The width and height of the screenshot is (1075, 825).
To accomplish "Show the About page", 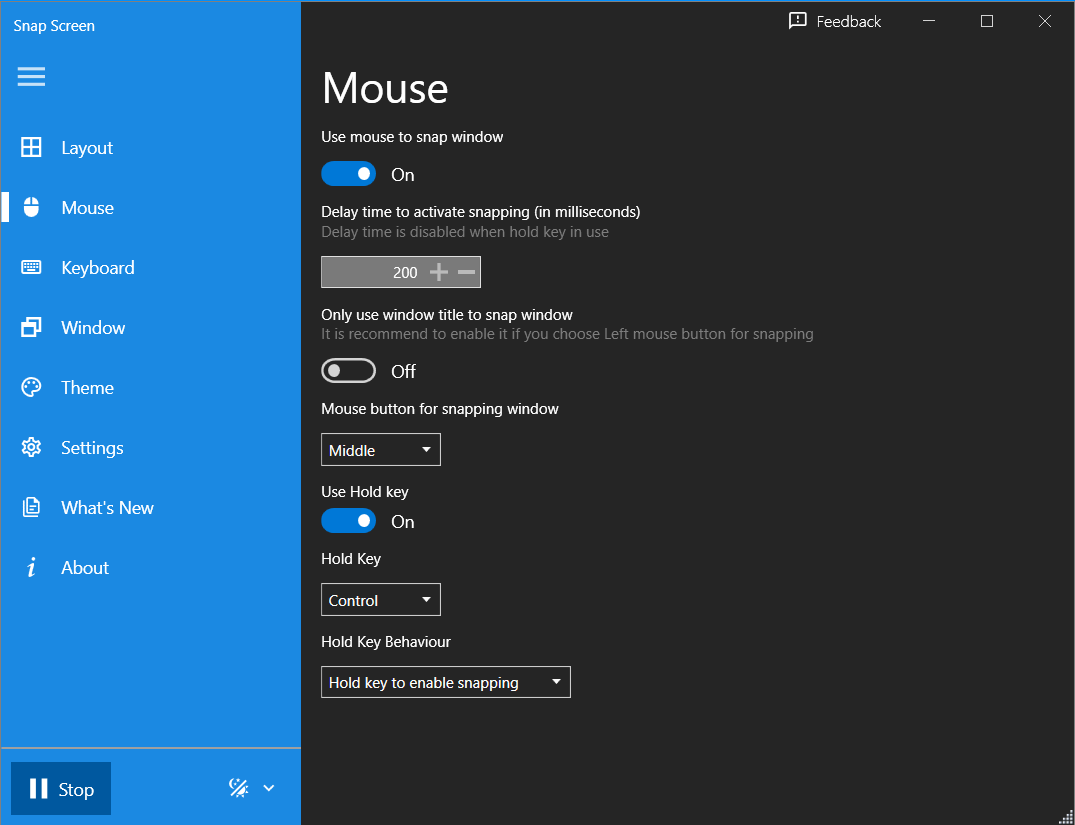I will pos(150,567).
